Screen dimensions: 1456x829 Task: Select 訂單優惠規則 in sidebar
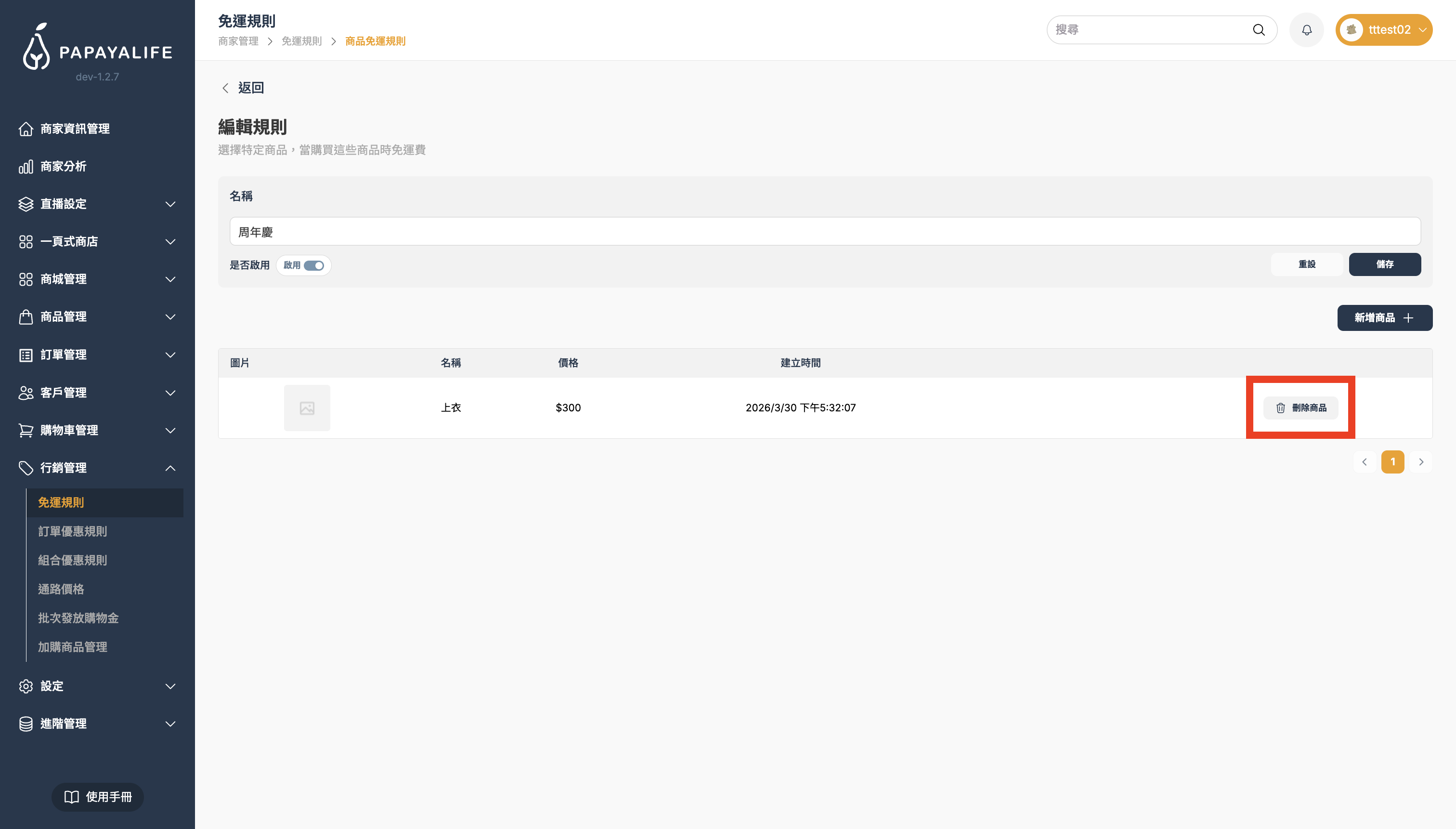click(72, 531)
